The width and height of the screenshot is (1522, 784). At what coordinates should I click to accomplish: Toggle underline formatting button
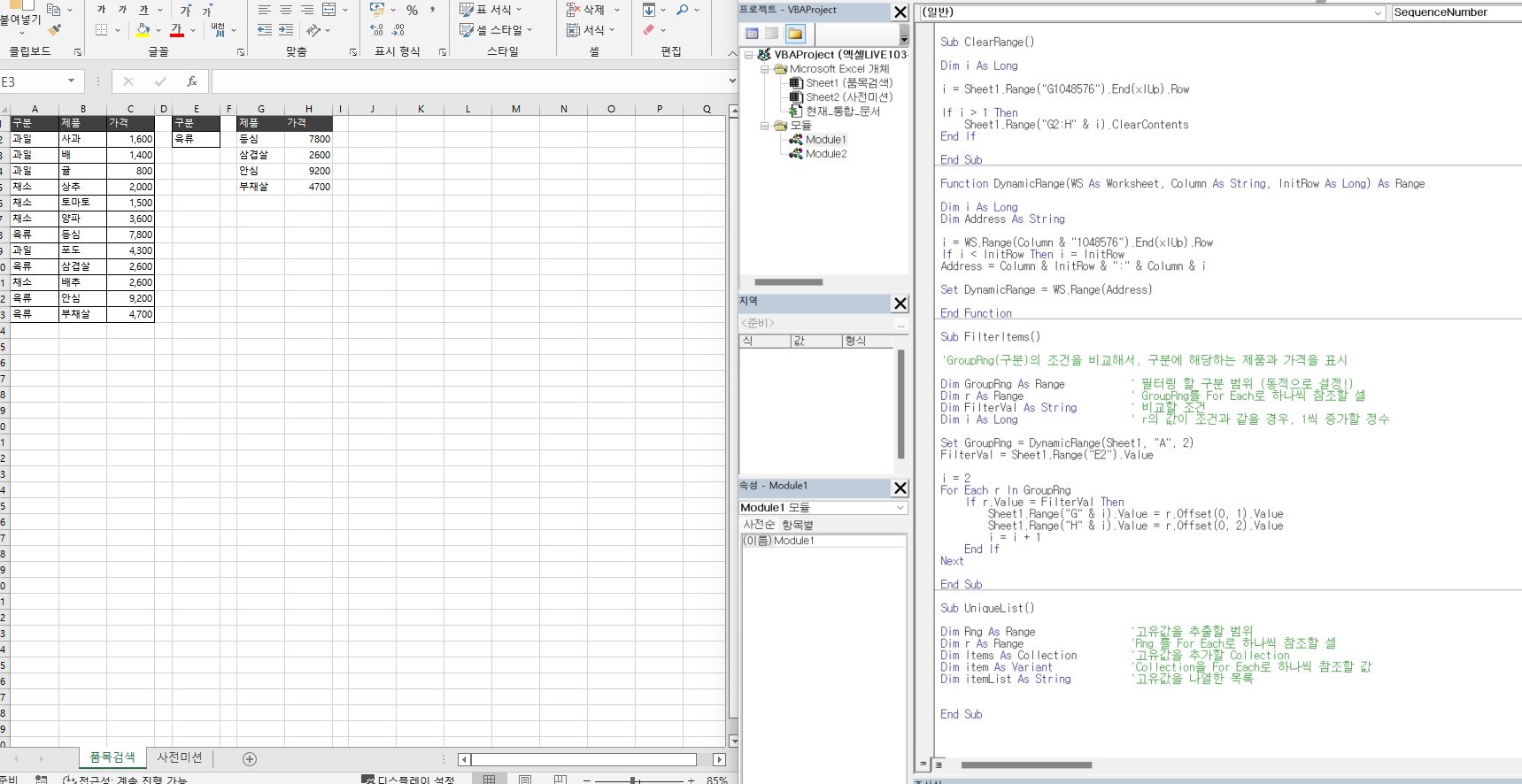(x=143, y=10)
